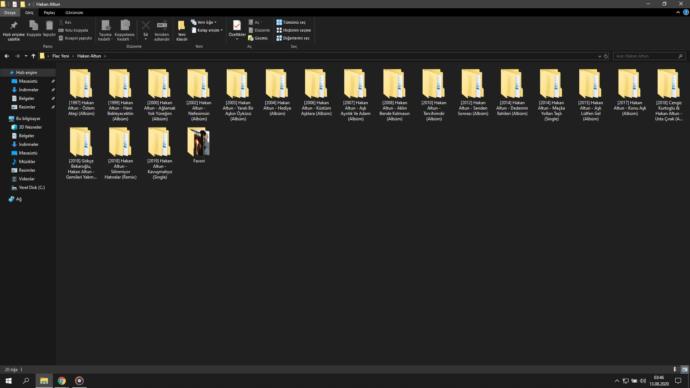This screenshot has width=690, height=388.
Task: Open Müzikler in the navigation pane
Action: (x=27, y=162)
